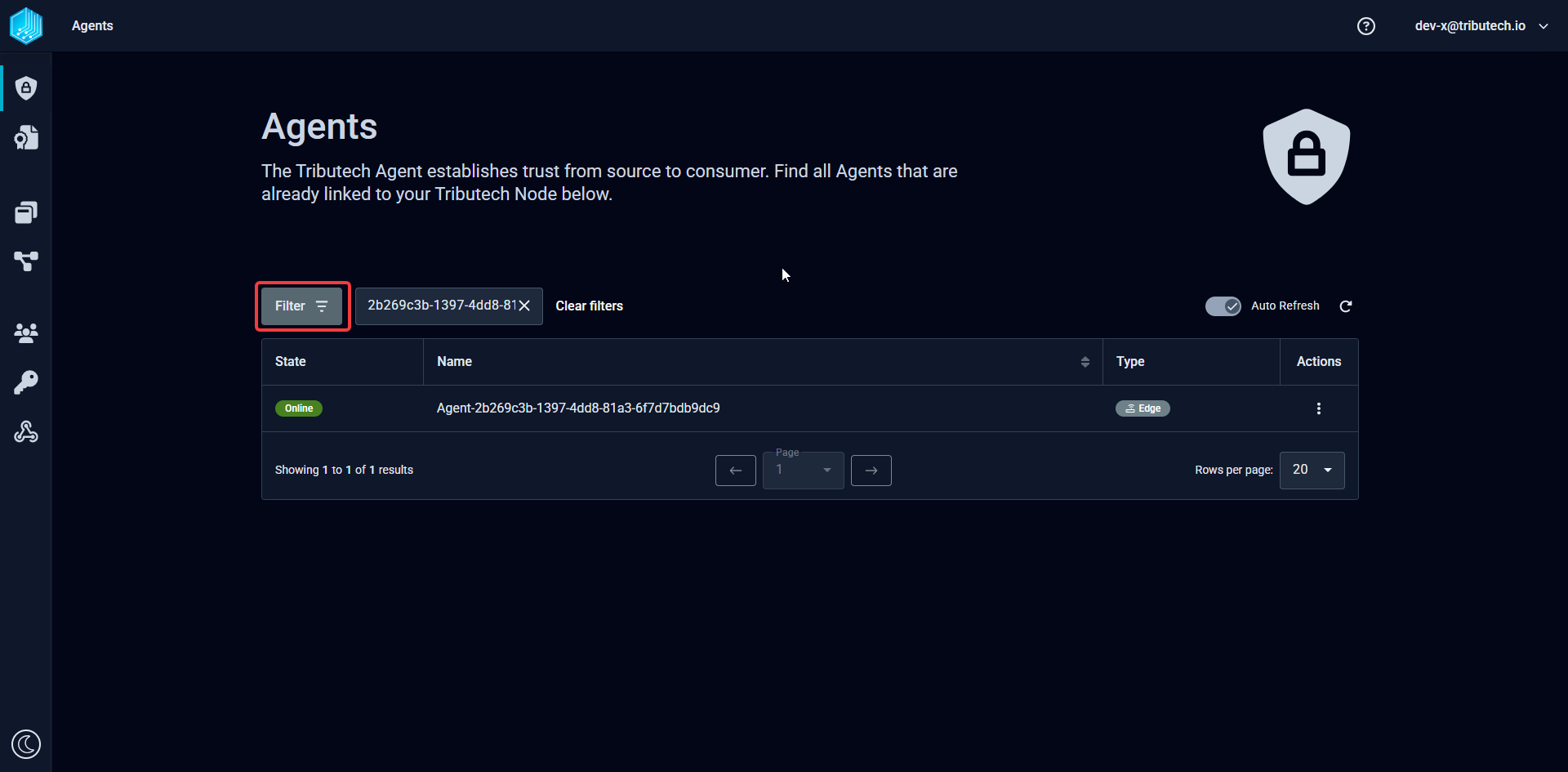Toggle dark mode moon icon
1568x772 pixels.
click(x=26, y=744)
